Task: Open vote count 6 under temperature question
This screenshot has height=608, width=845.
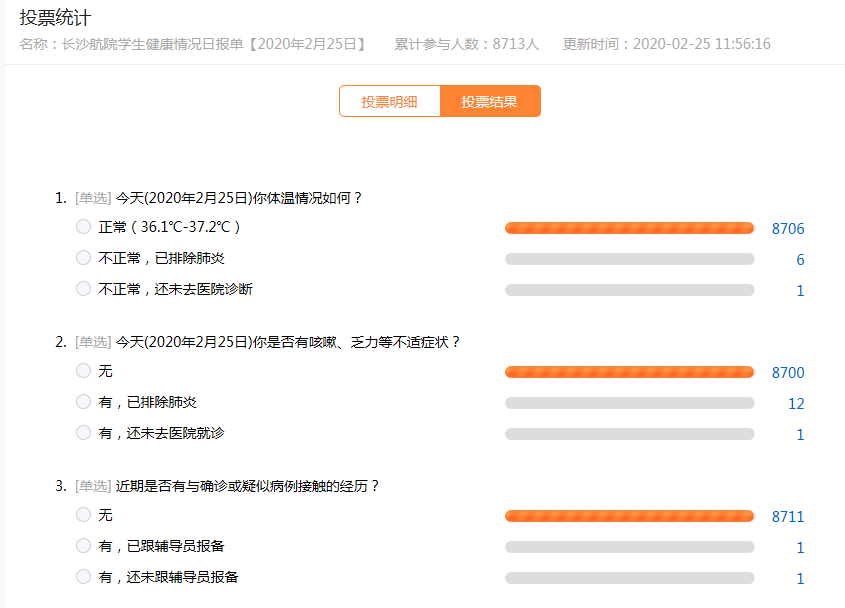Action: (x=800, y=260)
